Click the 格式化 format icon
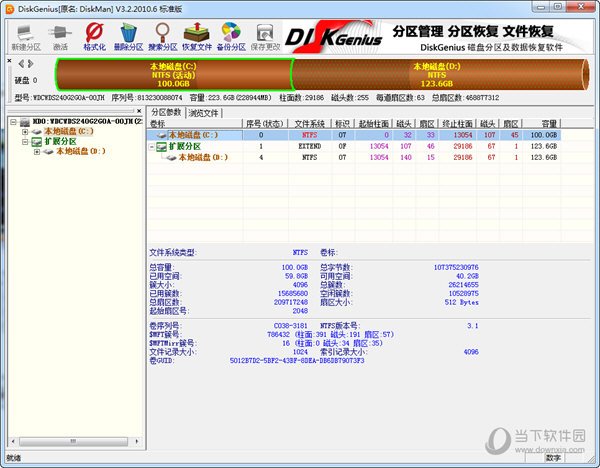600x468 pixels. 95,37
